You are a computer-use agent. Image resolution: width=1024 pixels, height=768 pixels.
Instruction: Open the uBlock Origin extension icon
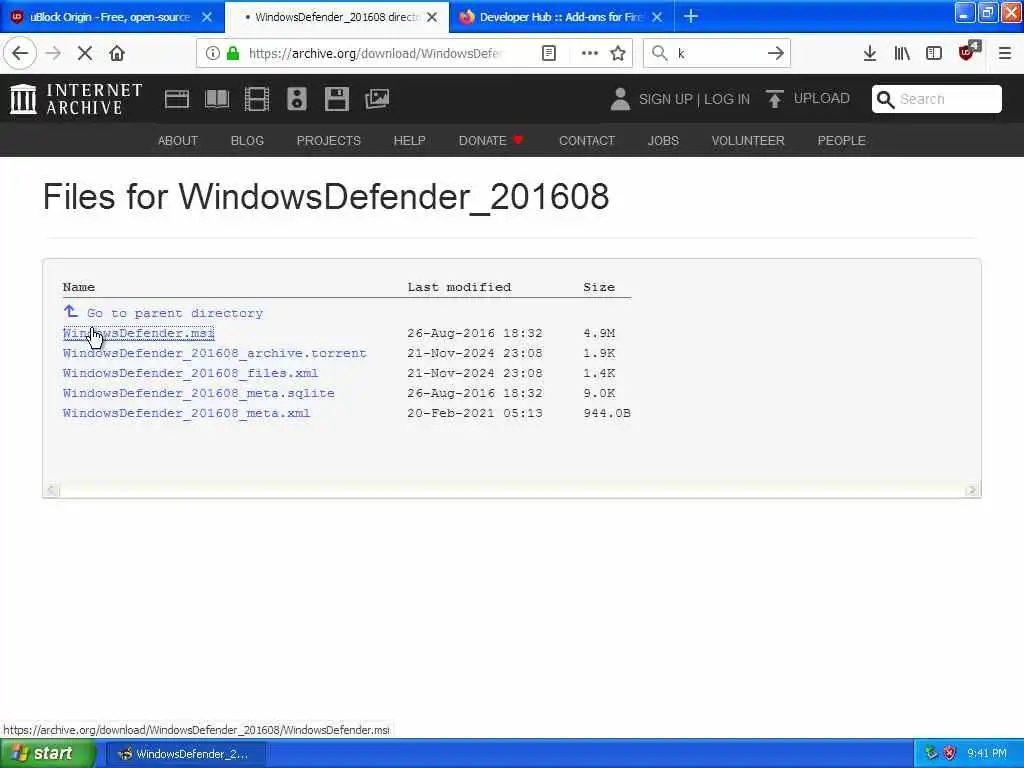(x=968, y=52)
